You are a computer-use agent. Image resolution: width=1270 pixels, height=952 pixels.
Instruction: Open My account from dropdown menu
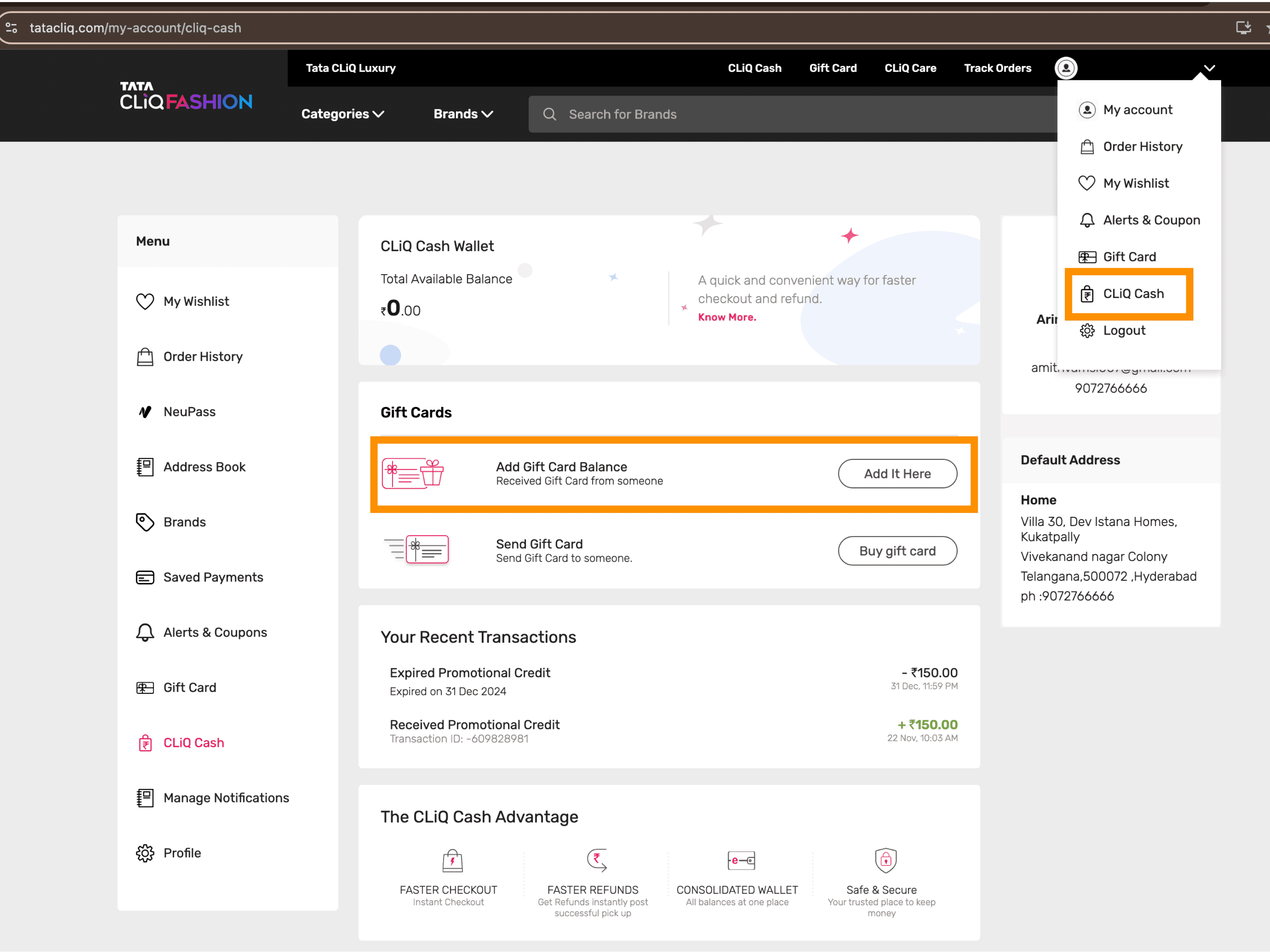tap(1137, 109)
